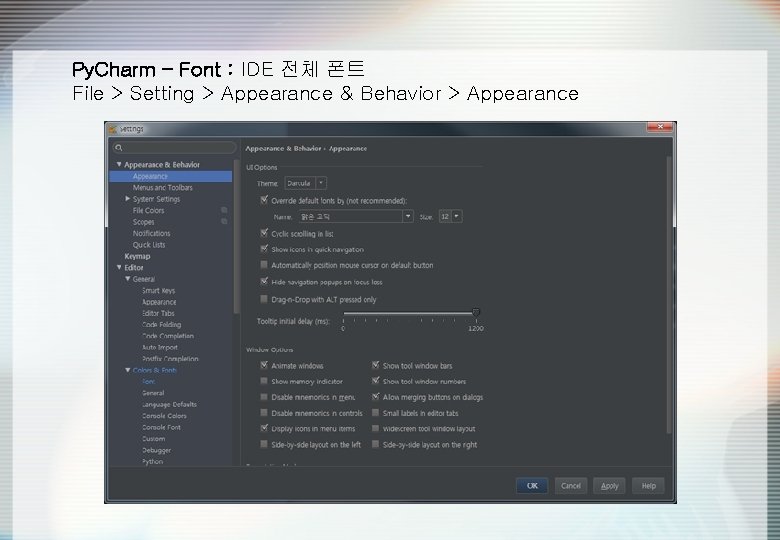Image resolution: width=780 pixels, height=540 pixels.
Task: Select Language Defaults in tree
Action: coord(169,404)
